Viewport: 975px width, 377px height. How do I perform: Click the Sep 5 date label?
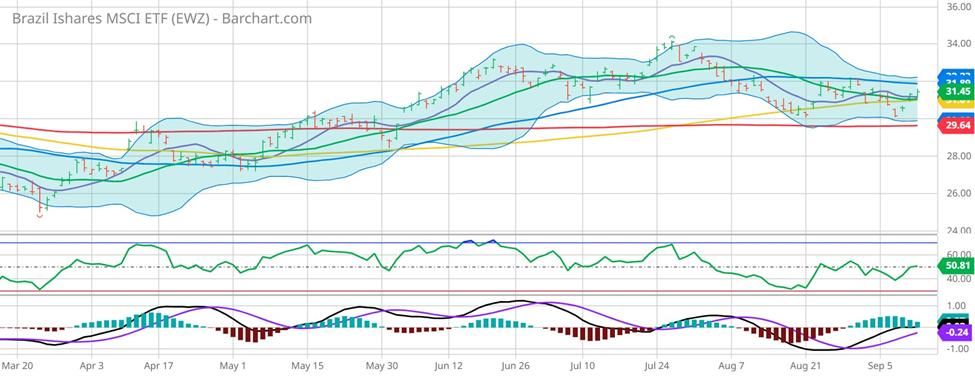point(881,365)
